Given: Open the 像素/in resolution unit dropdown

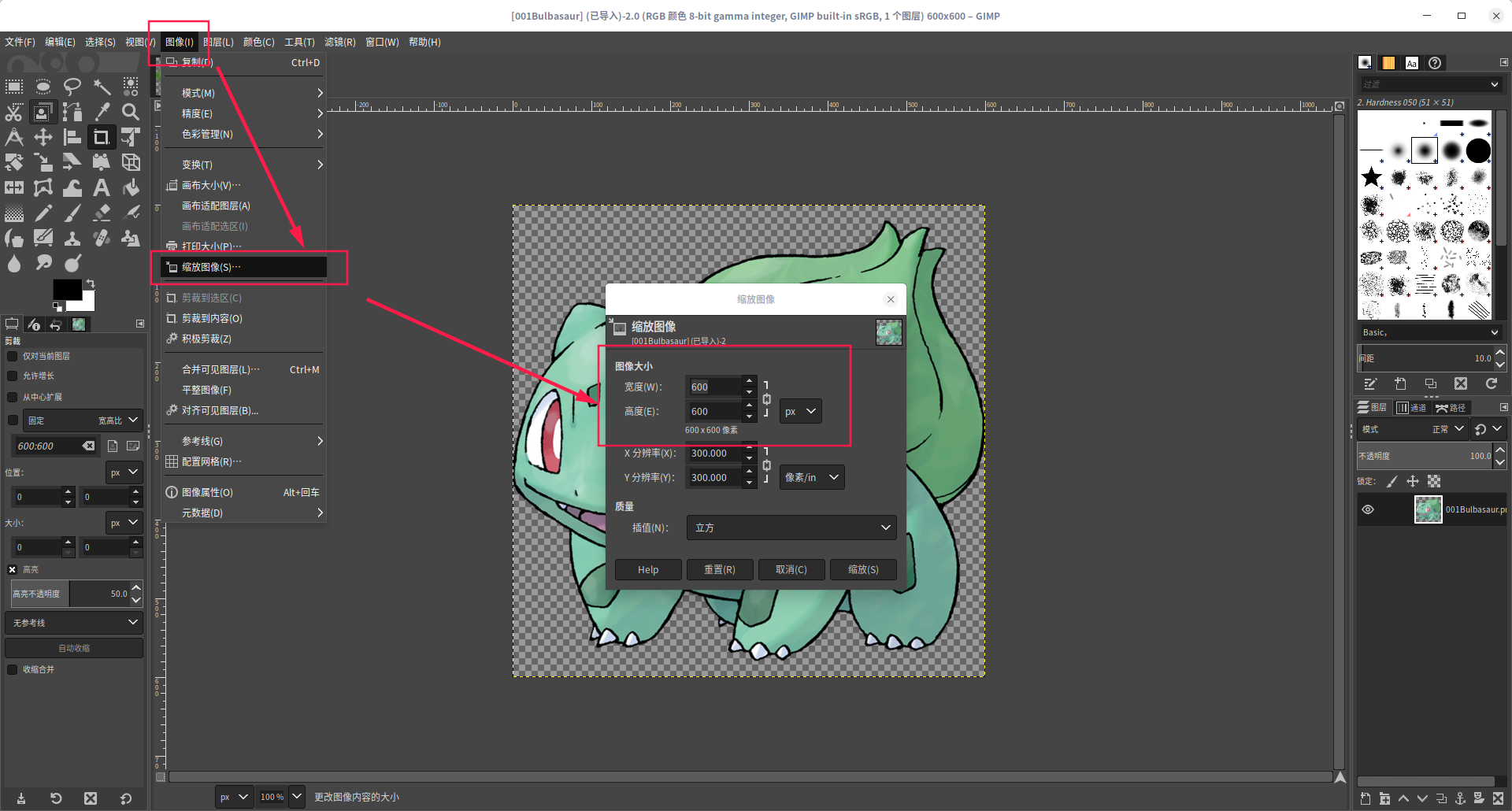Looking at the screenshot, I should click(x=812, y=477).
